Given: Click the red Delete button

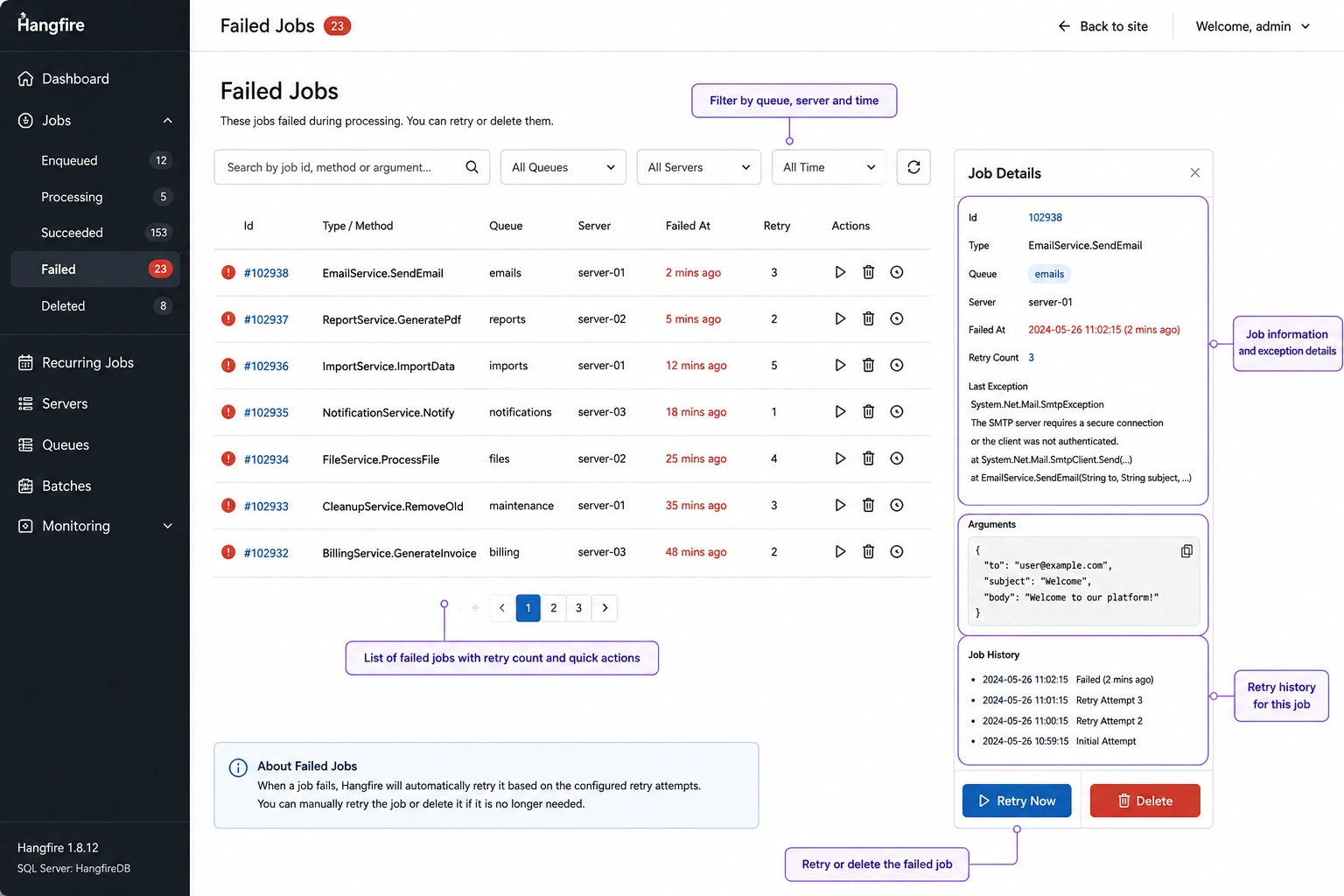Looking at the screenshot, I should click(1145, 801).
